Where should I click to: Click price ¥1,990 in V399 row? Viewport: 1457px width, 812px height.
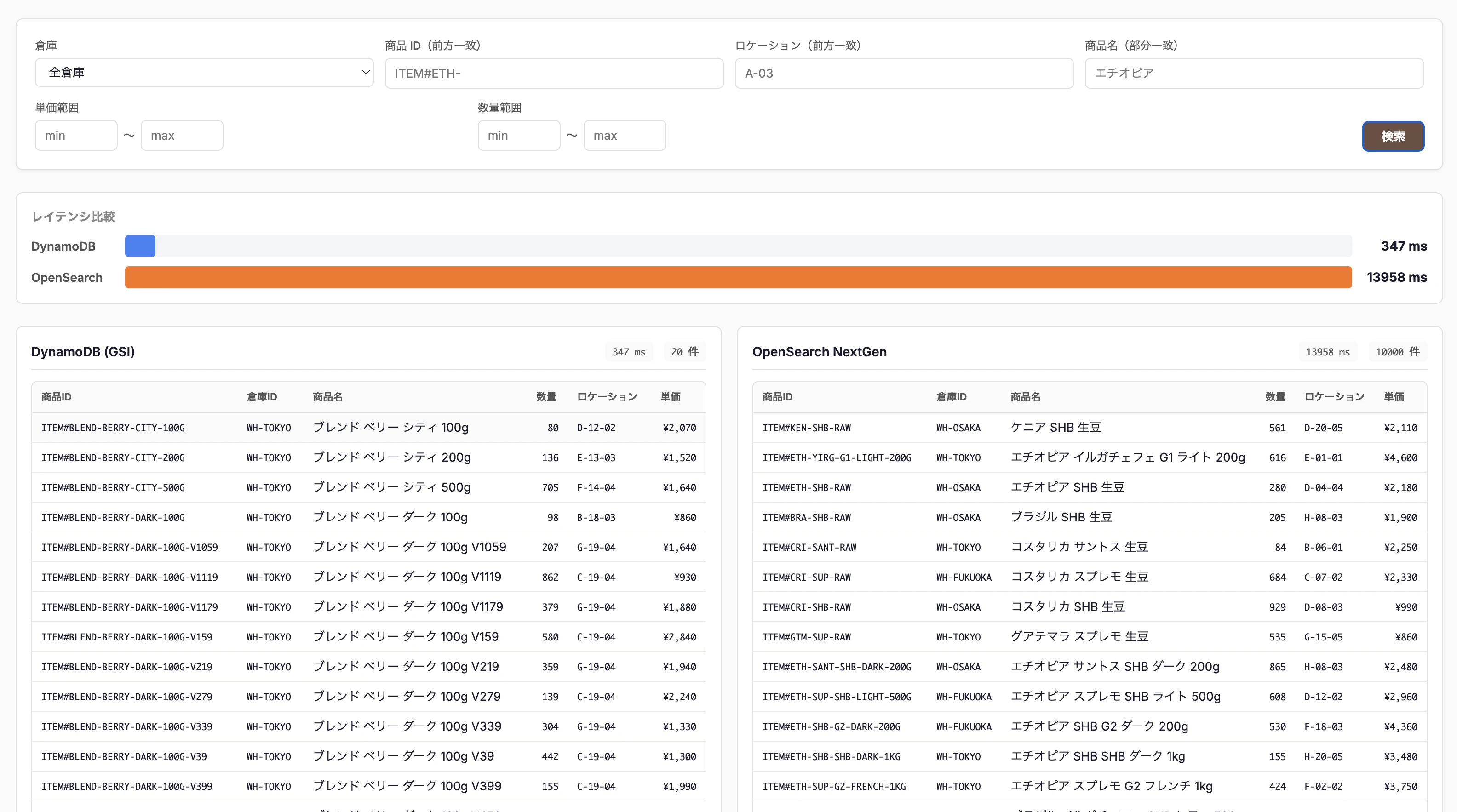[x=679, y=787]
